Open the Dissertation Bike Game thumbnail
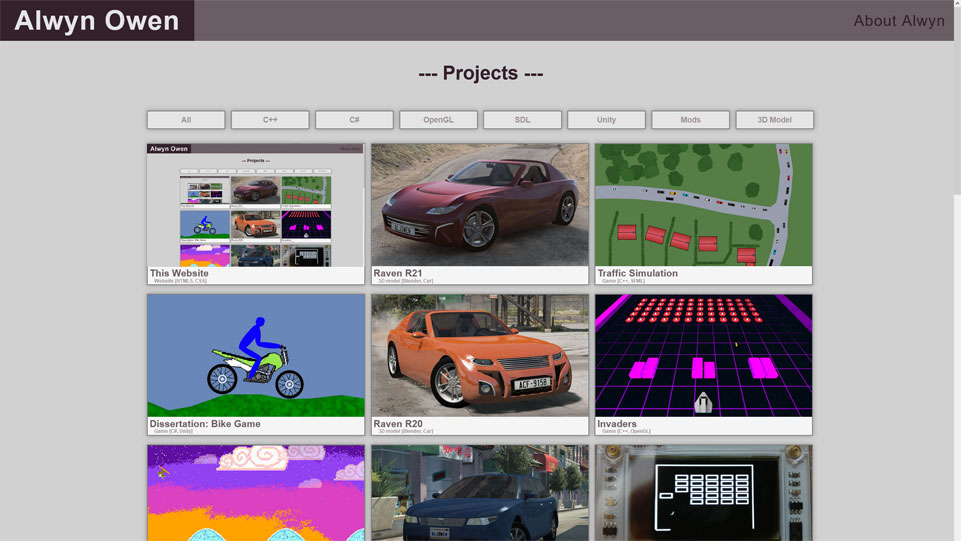961x541 pixels. point(256,356)
